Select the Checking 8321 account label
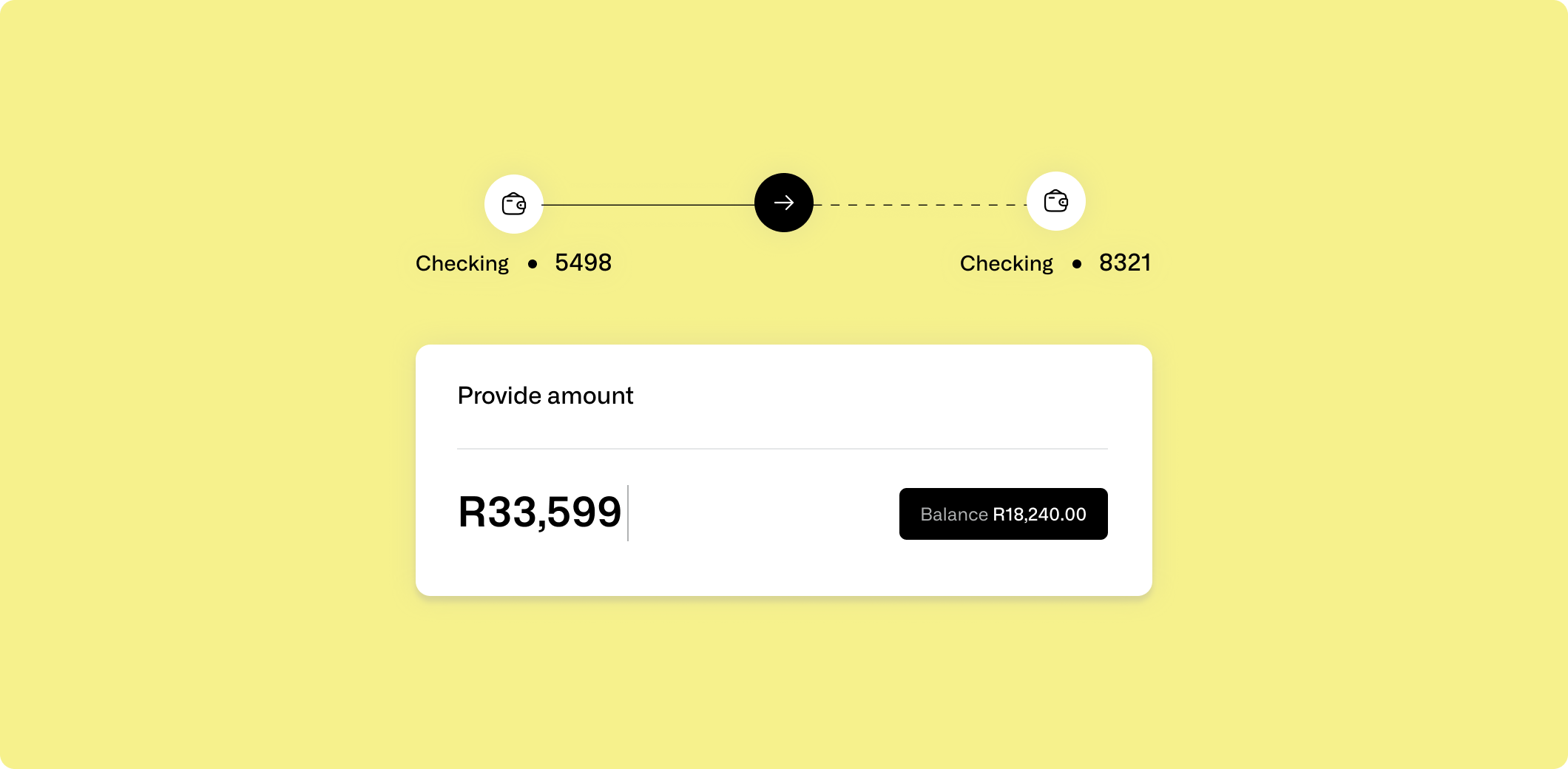This screenshot has height=769, width=1568. tap(1055, 263)
